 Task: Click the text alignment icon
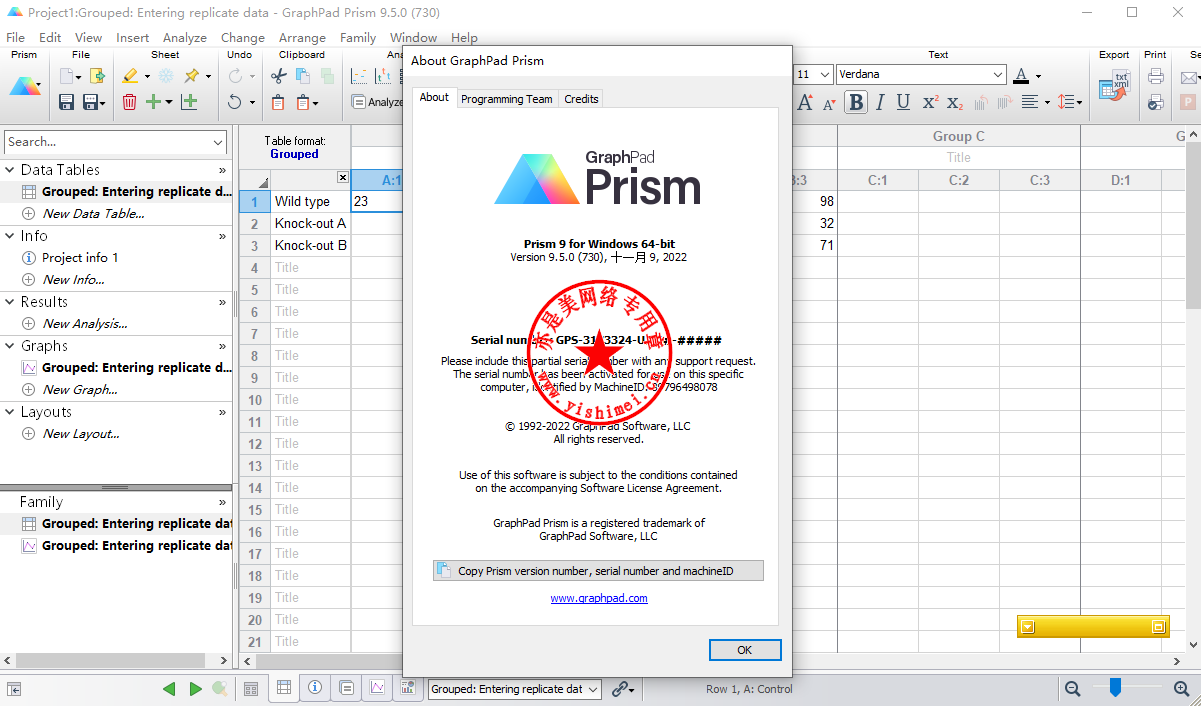(1029, 102)
